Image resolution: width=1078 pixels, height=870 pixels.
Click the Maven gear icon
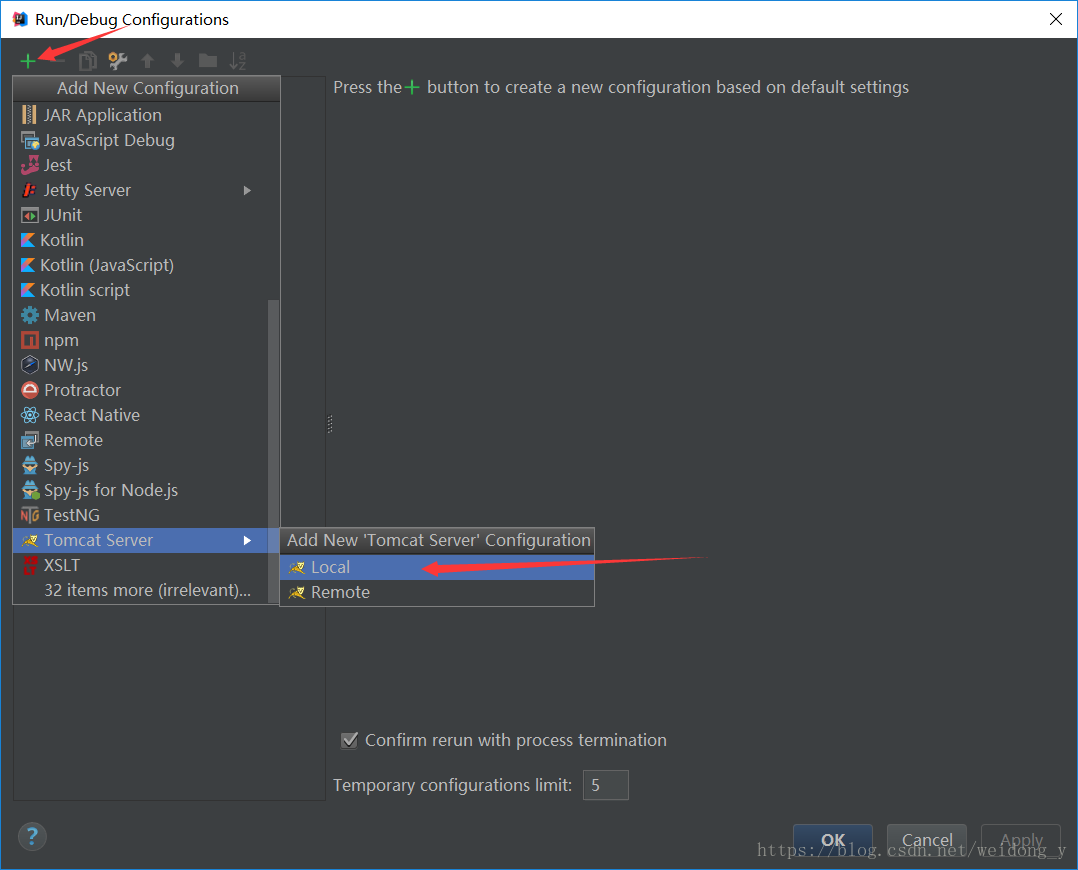[x=30, y=315]
